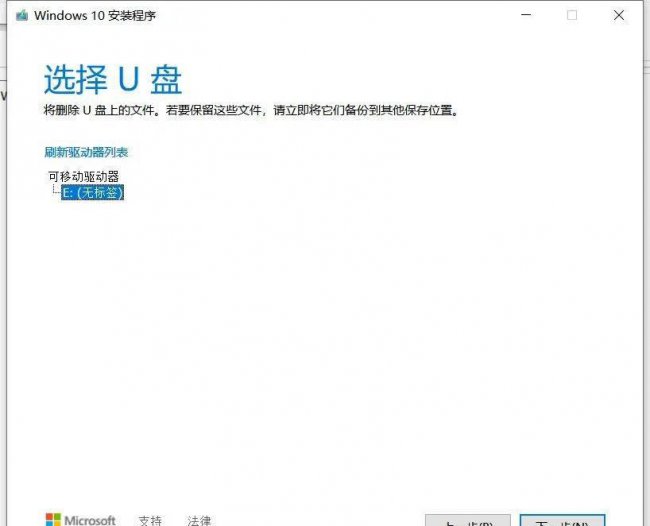The height and width of the screenshot is (526, 650).
Task: Select the E: (无标签) drive entry
Action: click(93, 192)
